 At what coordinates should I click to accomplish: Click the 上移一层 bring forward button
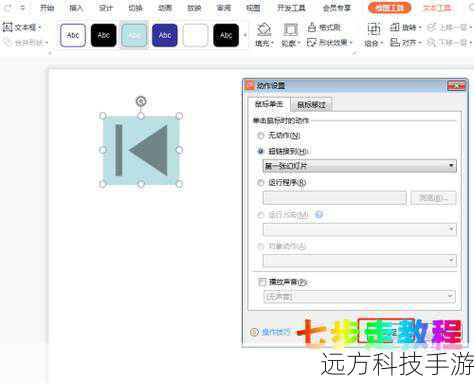[x=449, y=27]
